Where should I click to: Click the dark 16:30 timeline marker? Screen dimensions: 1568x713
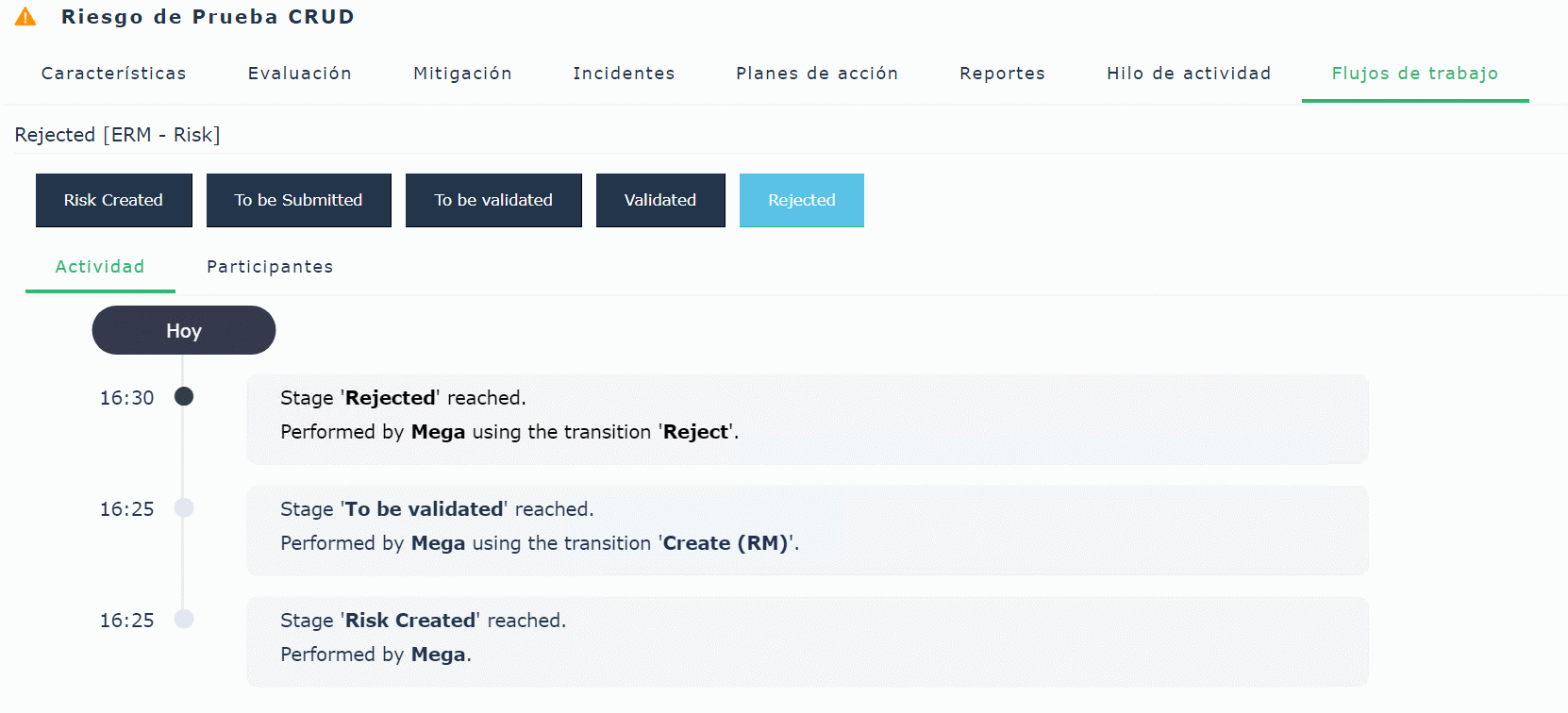point(184,397)
